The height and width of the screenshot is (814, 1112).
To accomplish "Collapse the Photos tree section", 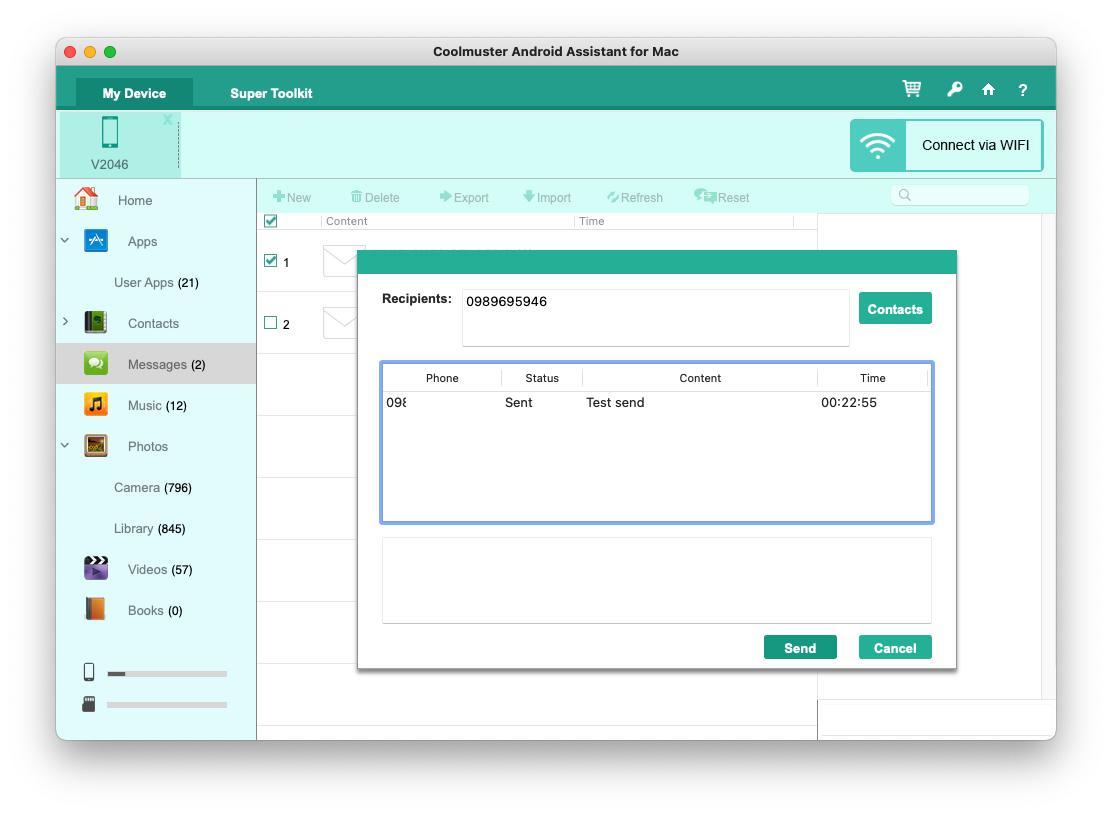I will (65, 445).
